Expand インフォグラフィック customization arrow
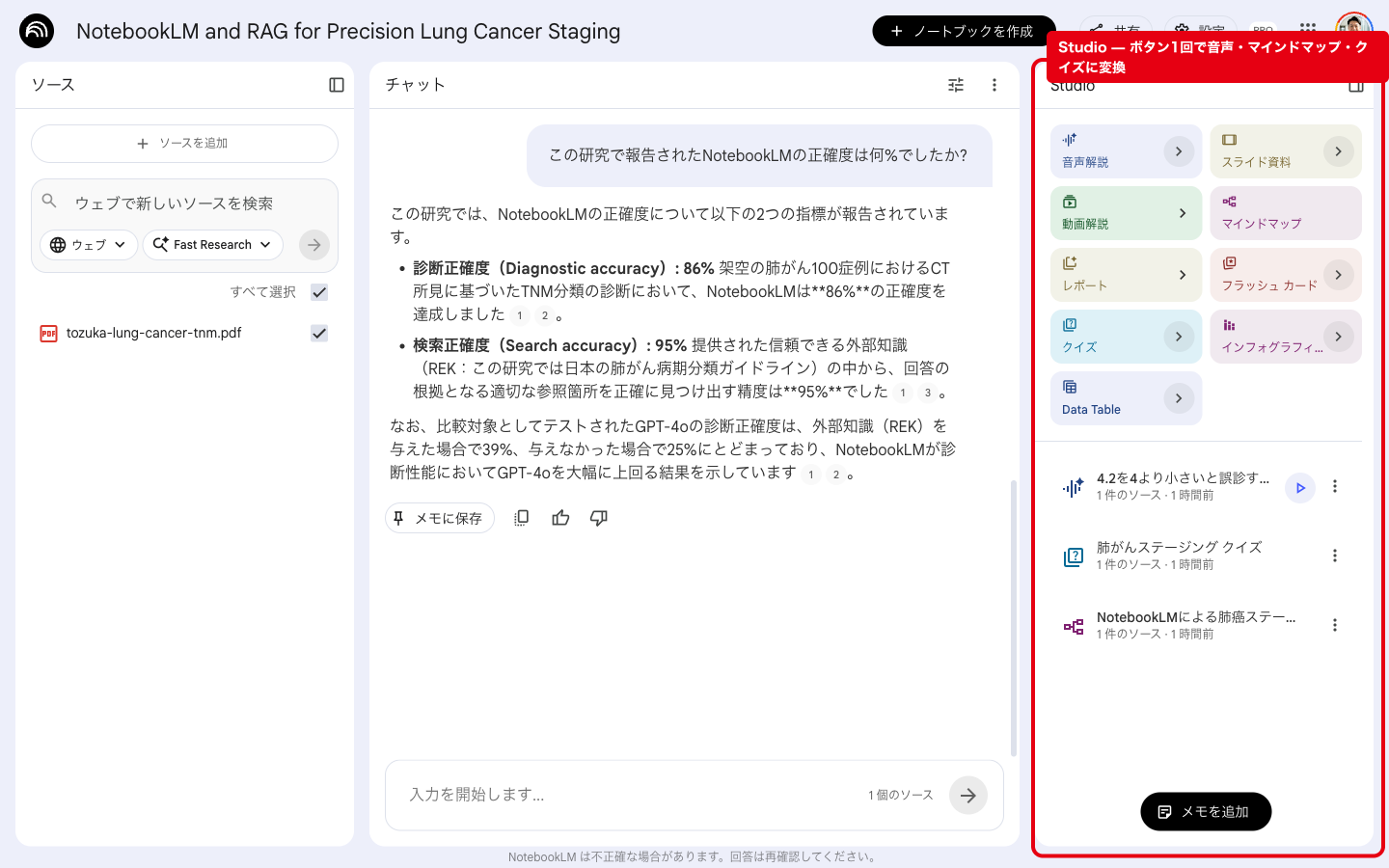The image size is (1389, 868). coord(1339,337)
